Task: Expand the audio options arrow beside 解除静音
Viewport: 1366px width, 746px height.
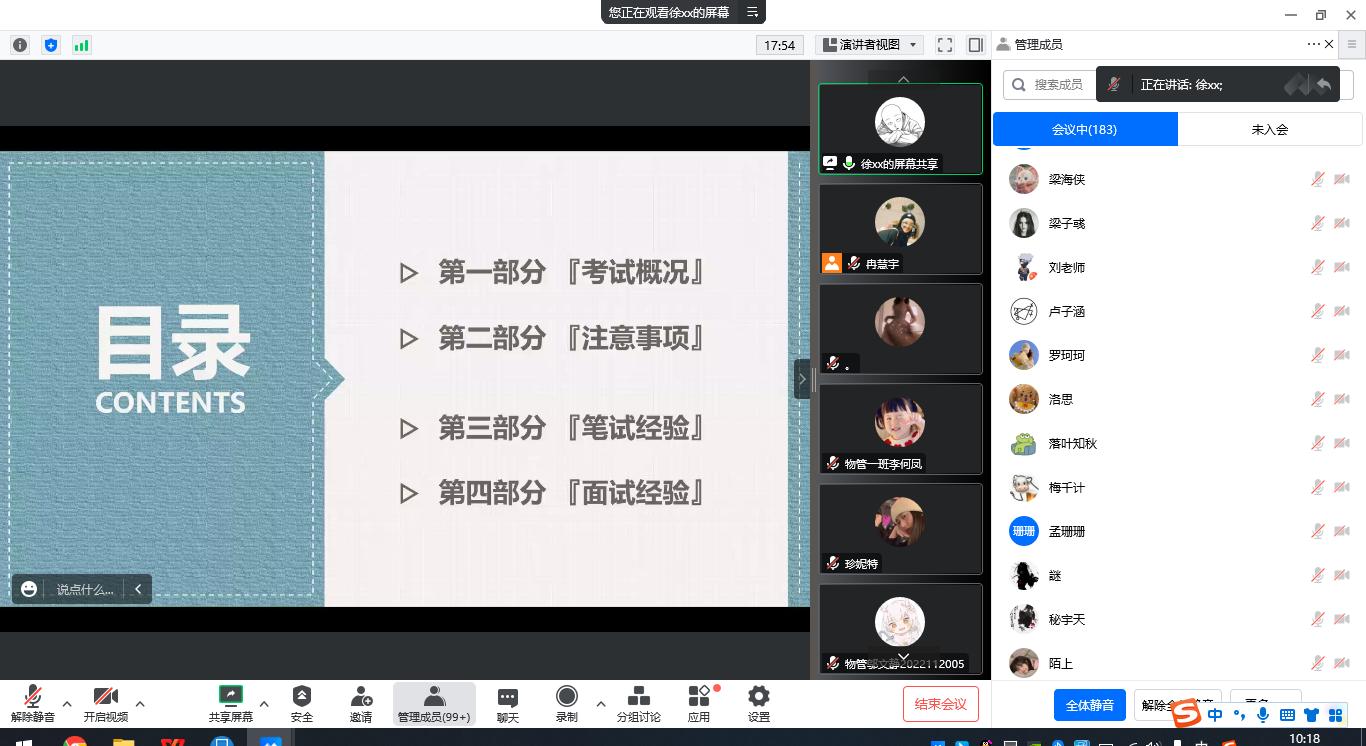Action: [67, 704]
